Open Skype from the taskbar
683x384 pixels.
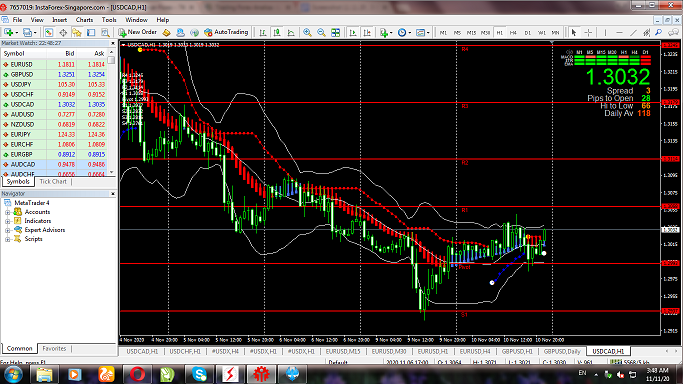click(x=199, y=374)
